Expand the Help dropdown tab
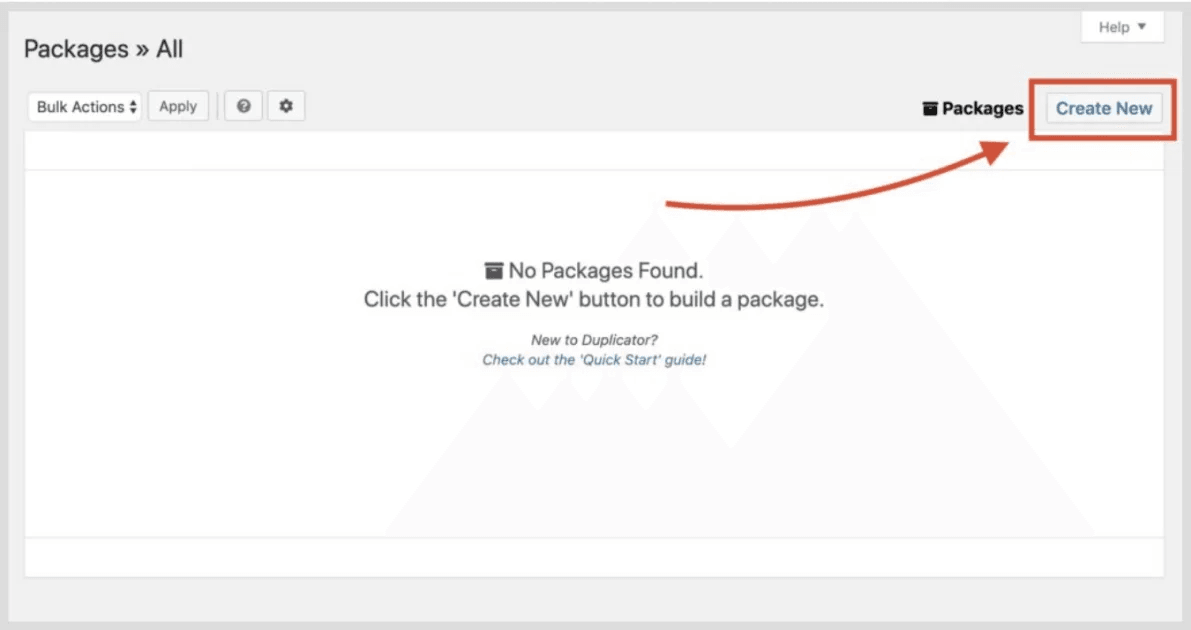This screenshot has height=630, width=1191. [x=1122, y=27]
